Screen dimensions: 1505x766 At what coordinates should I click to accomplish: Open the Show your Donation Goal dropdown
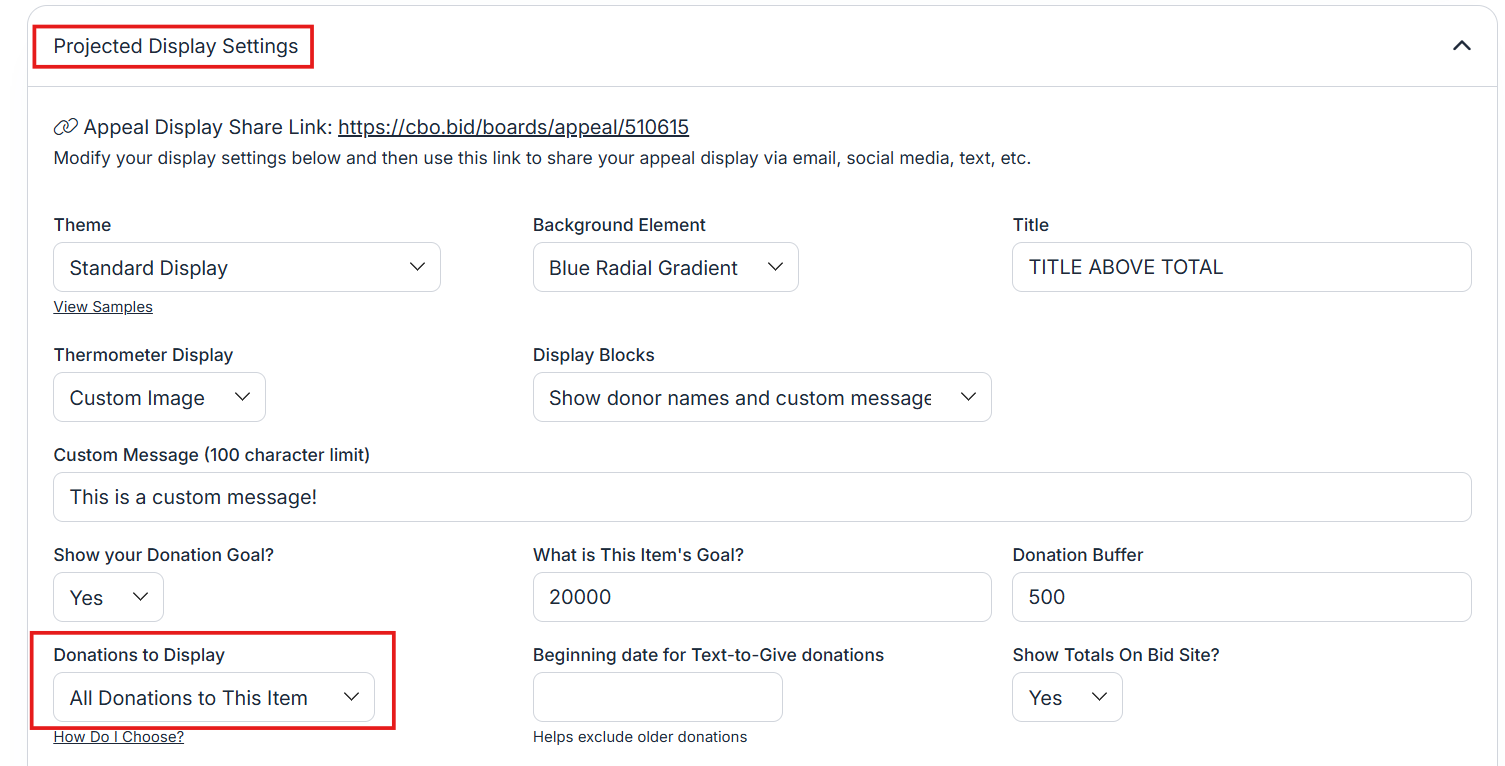click(x=108, y=598)
